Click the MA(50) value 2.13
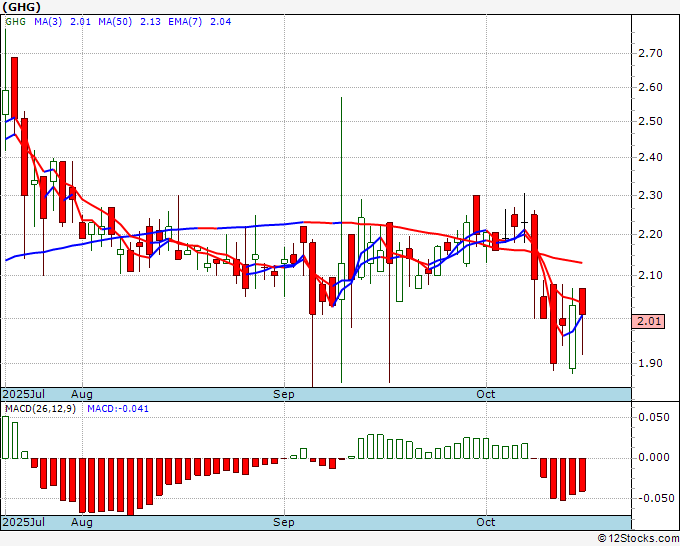Viewport: 680px width, 546px height. tap(150, 22)
